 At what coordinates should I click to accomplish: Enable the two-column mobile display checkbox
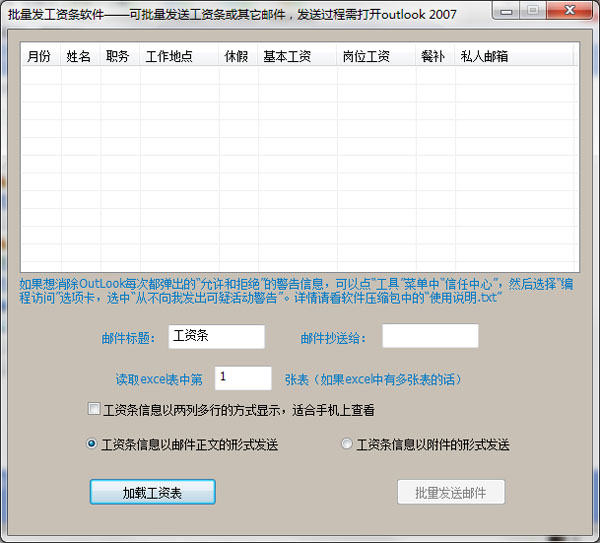[94, 409]
